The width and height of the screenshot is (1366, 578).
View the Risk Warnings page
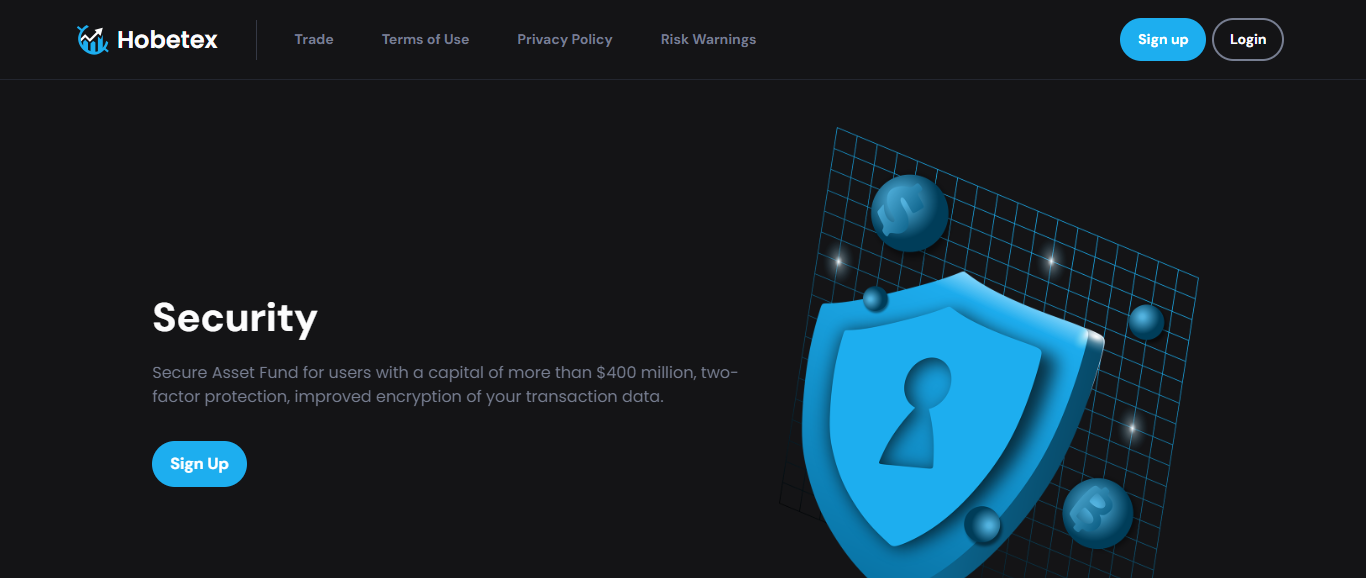(x=708, y=40)
